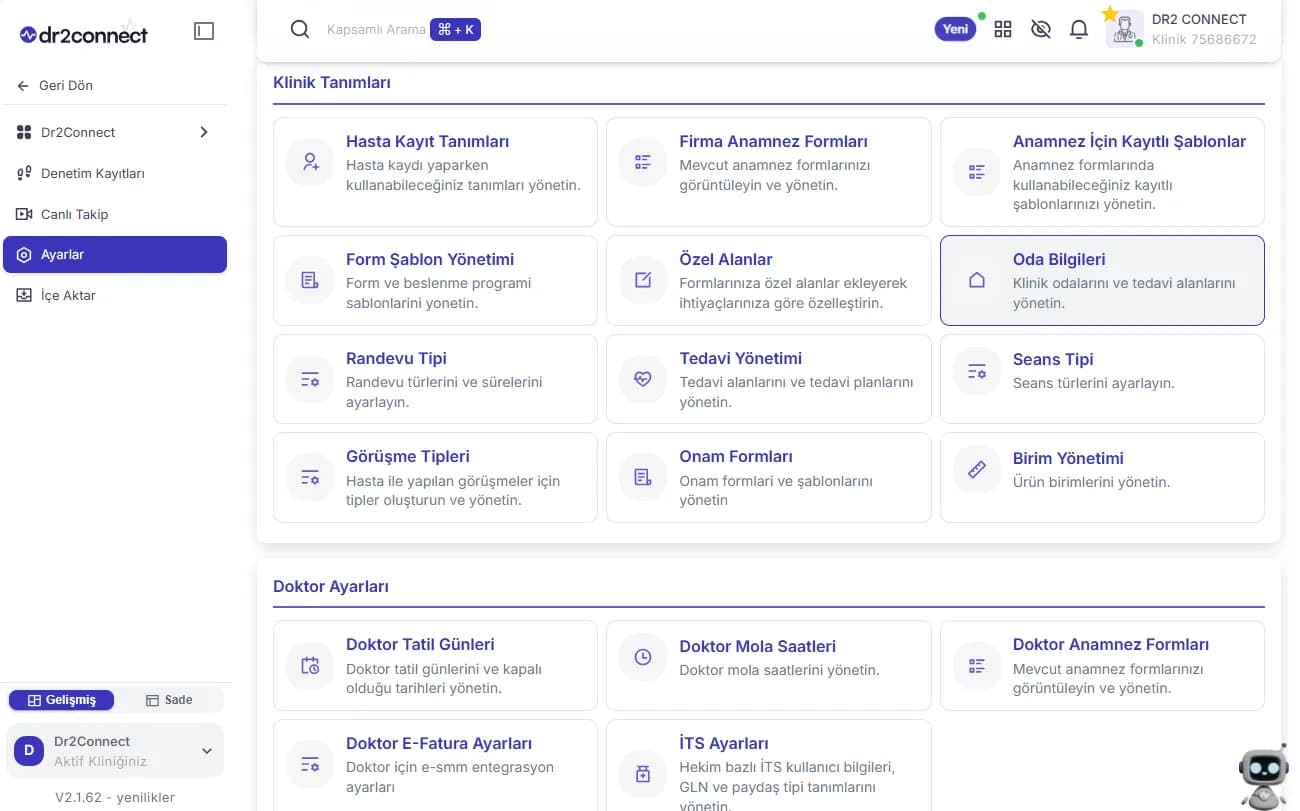Open İçe Aktar in sidebar
This screenshot has width=1300, height=811.
tap(115, 295)
